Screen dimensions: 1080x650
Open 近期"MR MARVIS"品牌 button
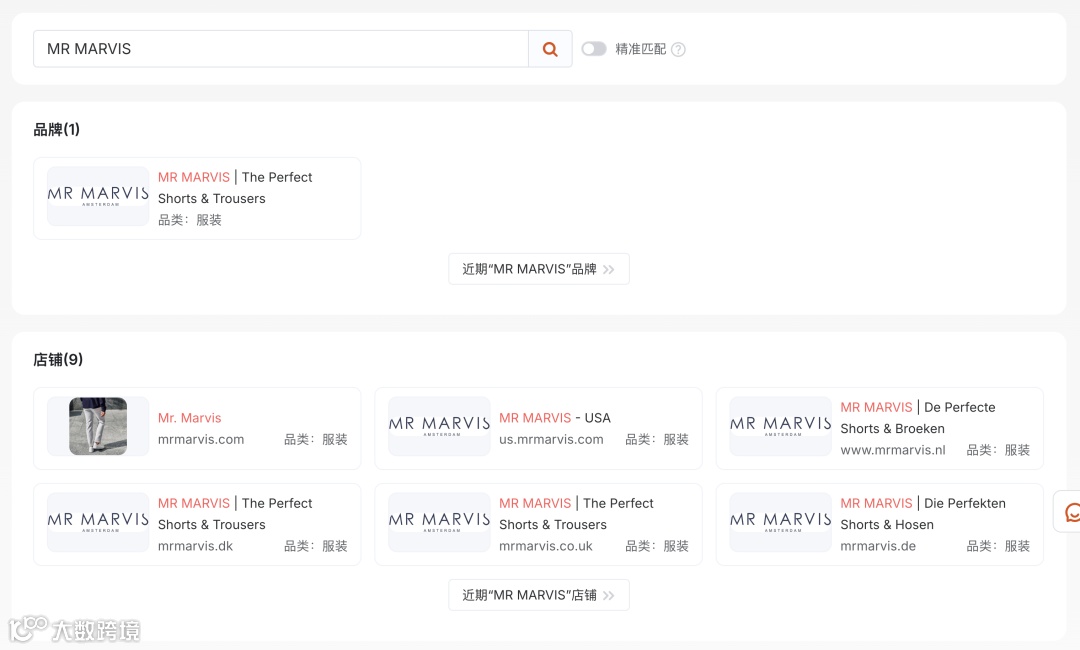tap(539, 269)
